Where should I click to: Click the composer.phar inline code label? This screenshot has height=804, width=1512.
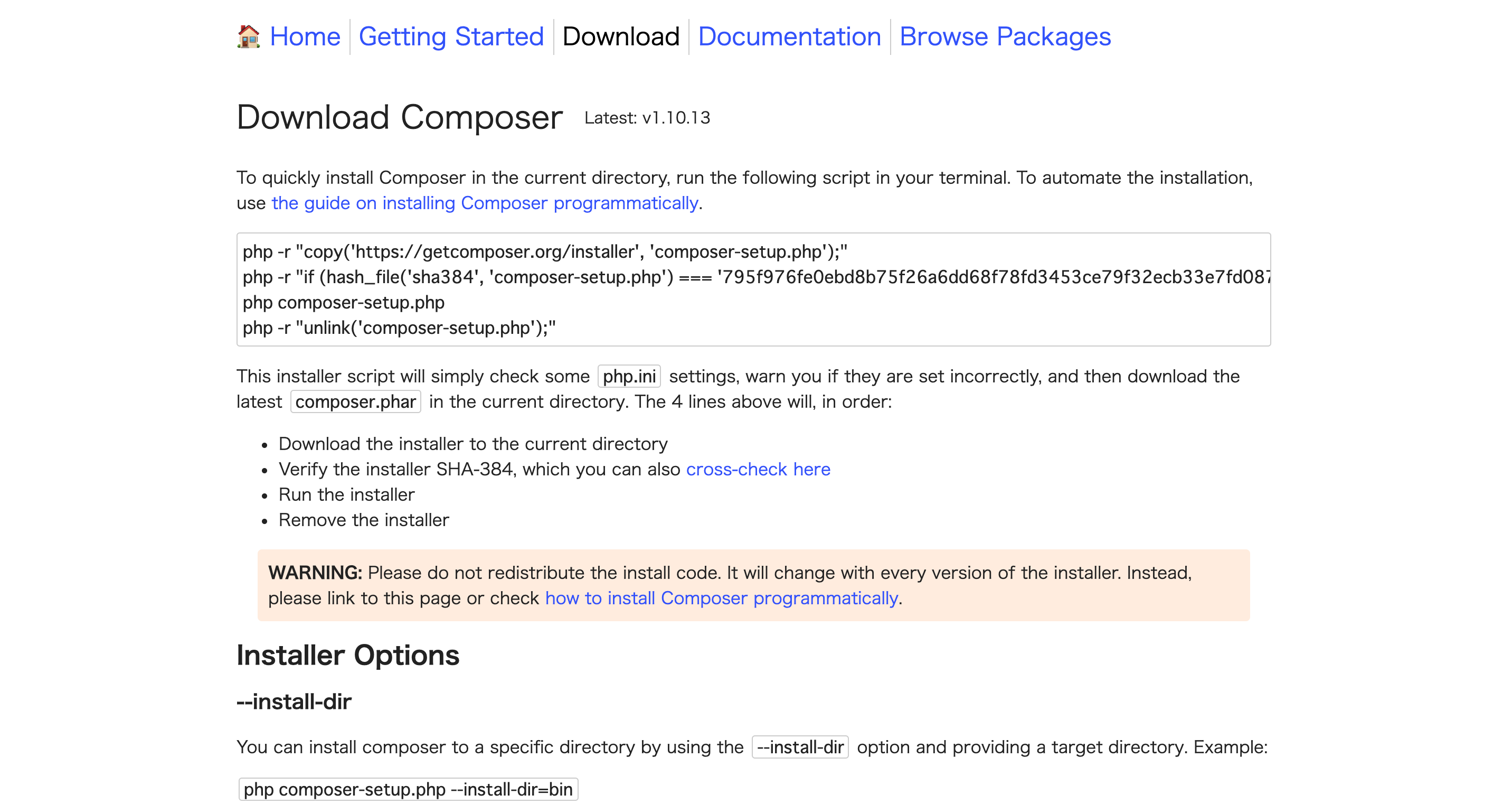click(355, 401)
